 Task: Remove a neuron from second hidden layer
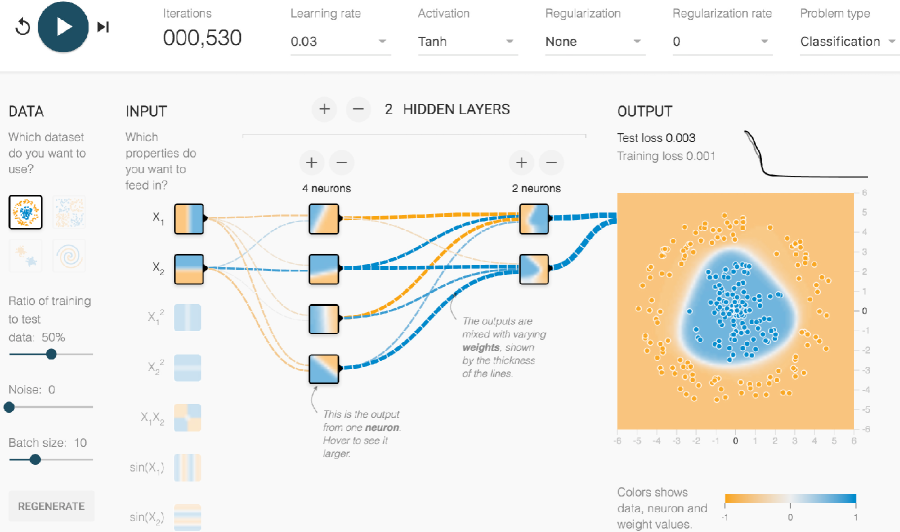551,162
